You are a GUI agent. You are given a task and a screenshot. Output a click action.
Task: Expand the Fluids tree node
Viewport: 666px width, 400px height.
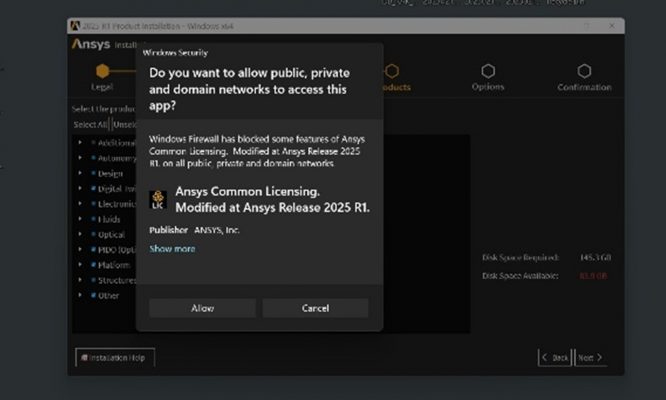(x=80, y=219)
